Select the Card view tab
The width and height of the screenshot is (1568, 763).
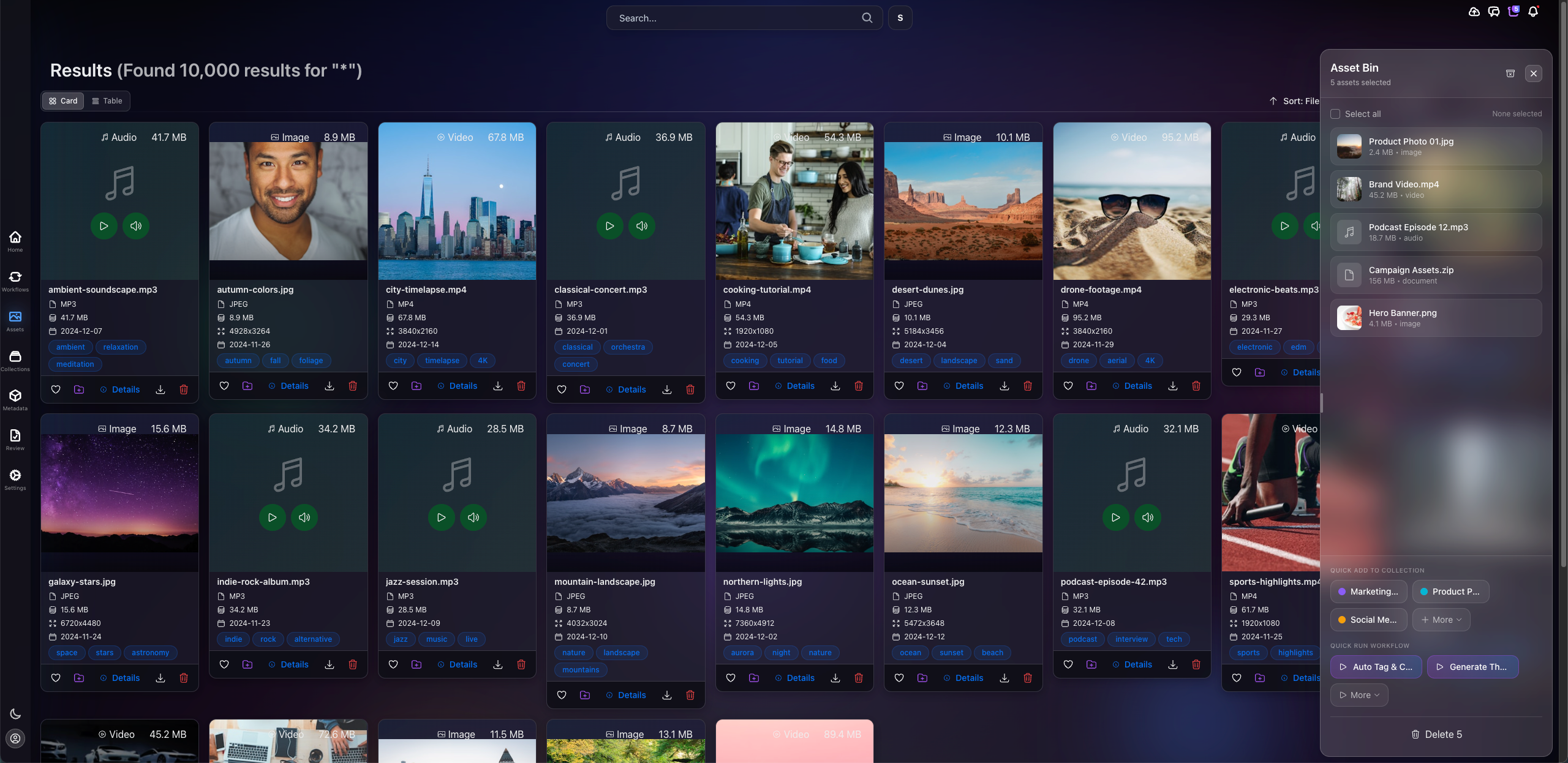62,100
